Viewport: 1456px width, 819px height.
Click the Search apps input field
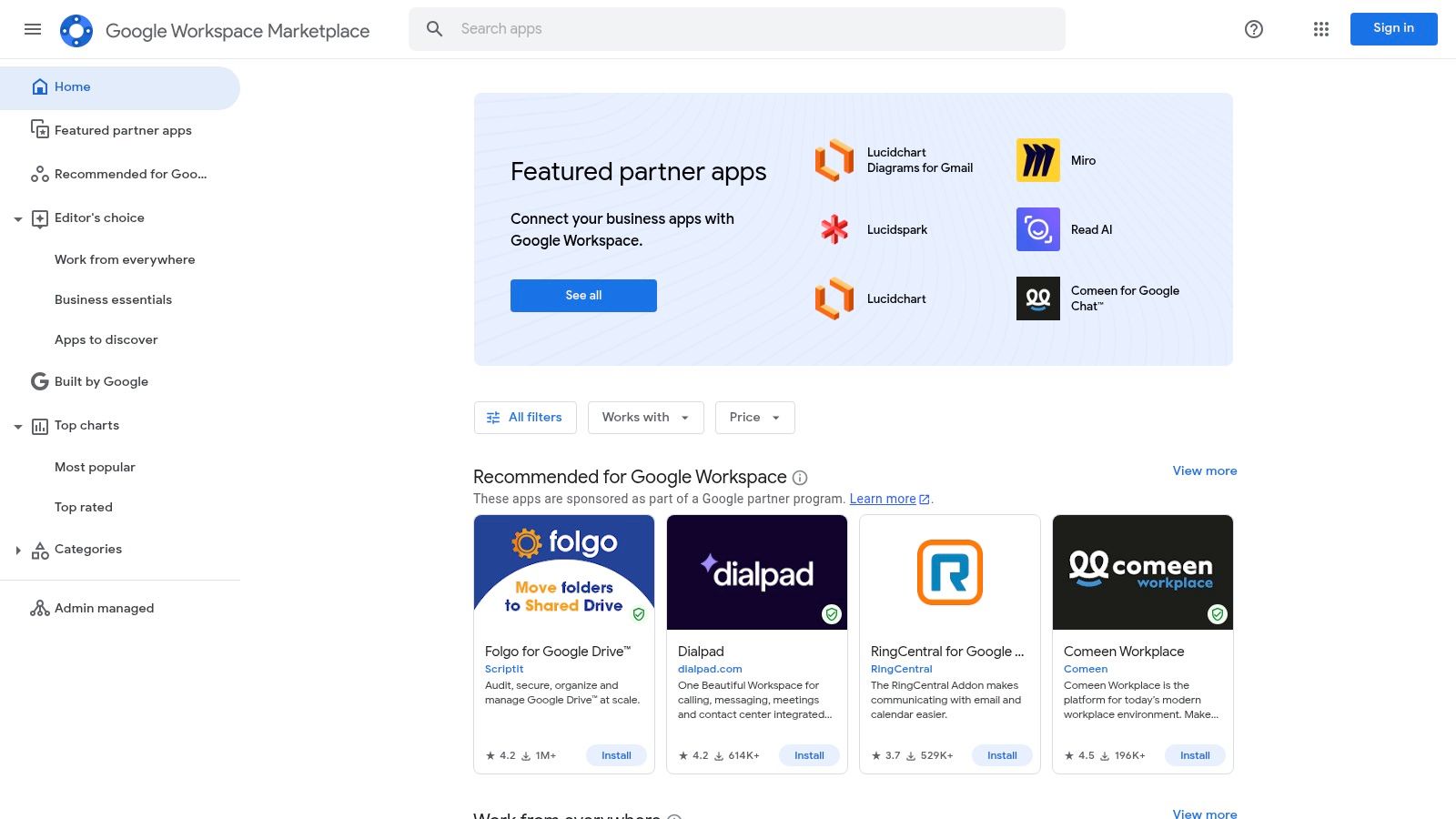tap(737, 29)
